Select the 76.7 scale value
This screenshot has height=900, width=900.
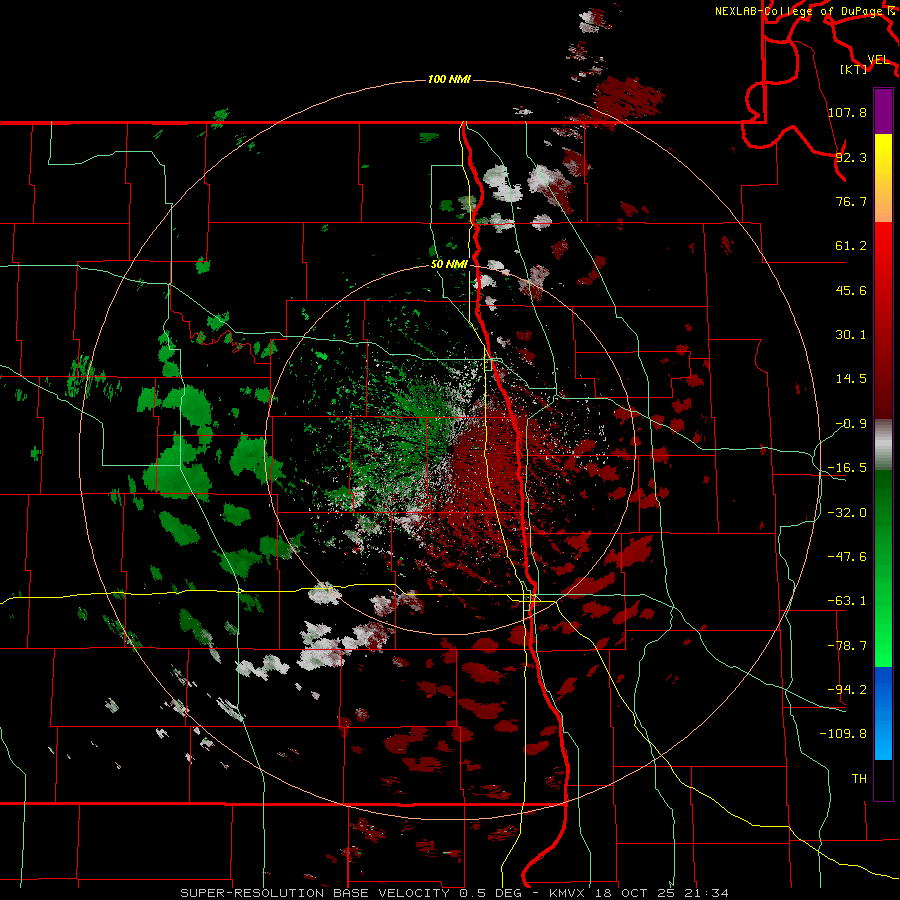851,201
